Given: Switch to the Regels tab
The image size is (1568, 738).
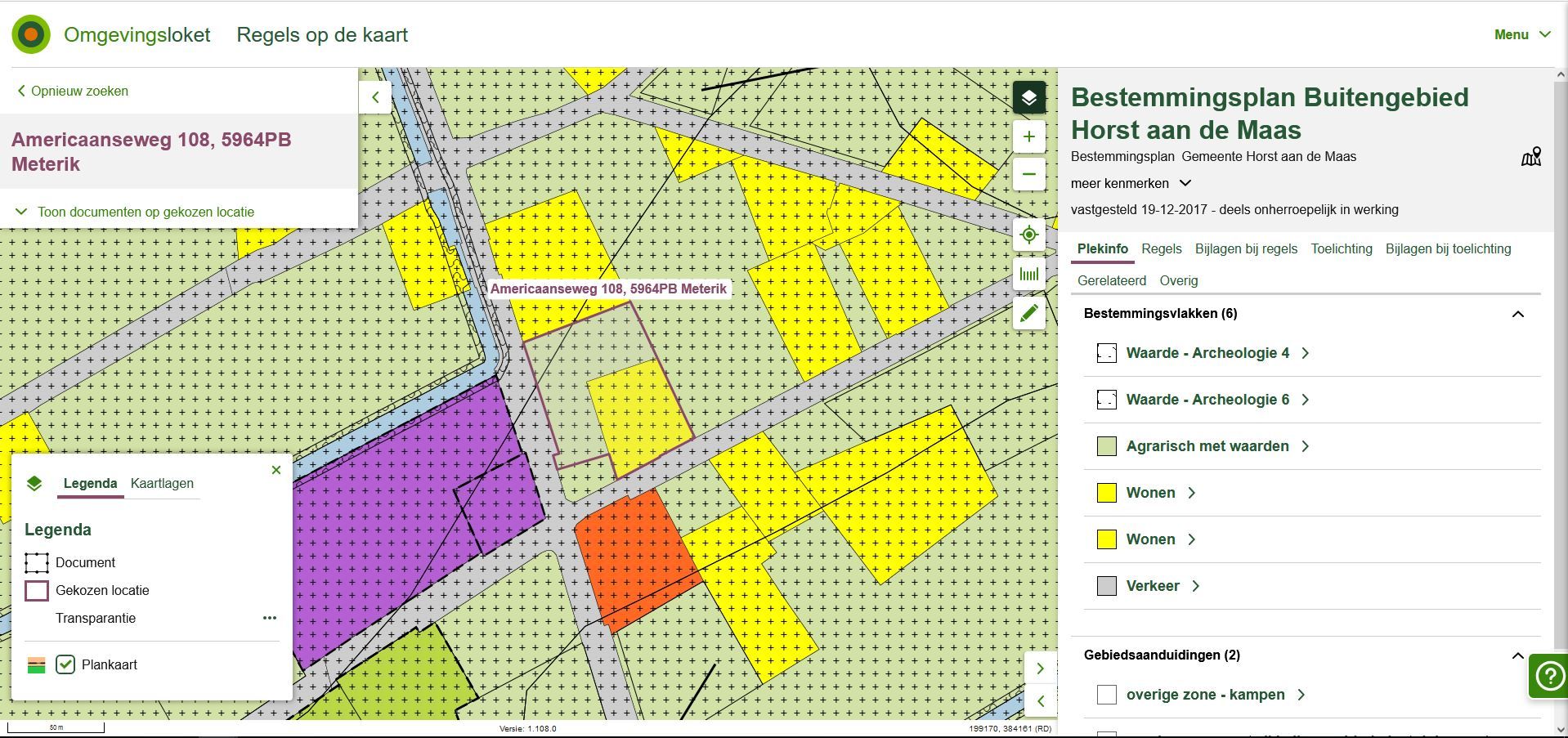Looking at the screenshot, I should 1161,249.
